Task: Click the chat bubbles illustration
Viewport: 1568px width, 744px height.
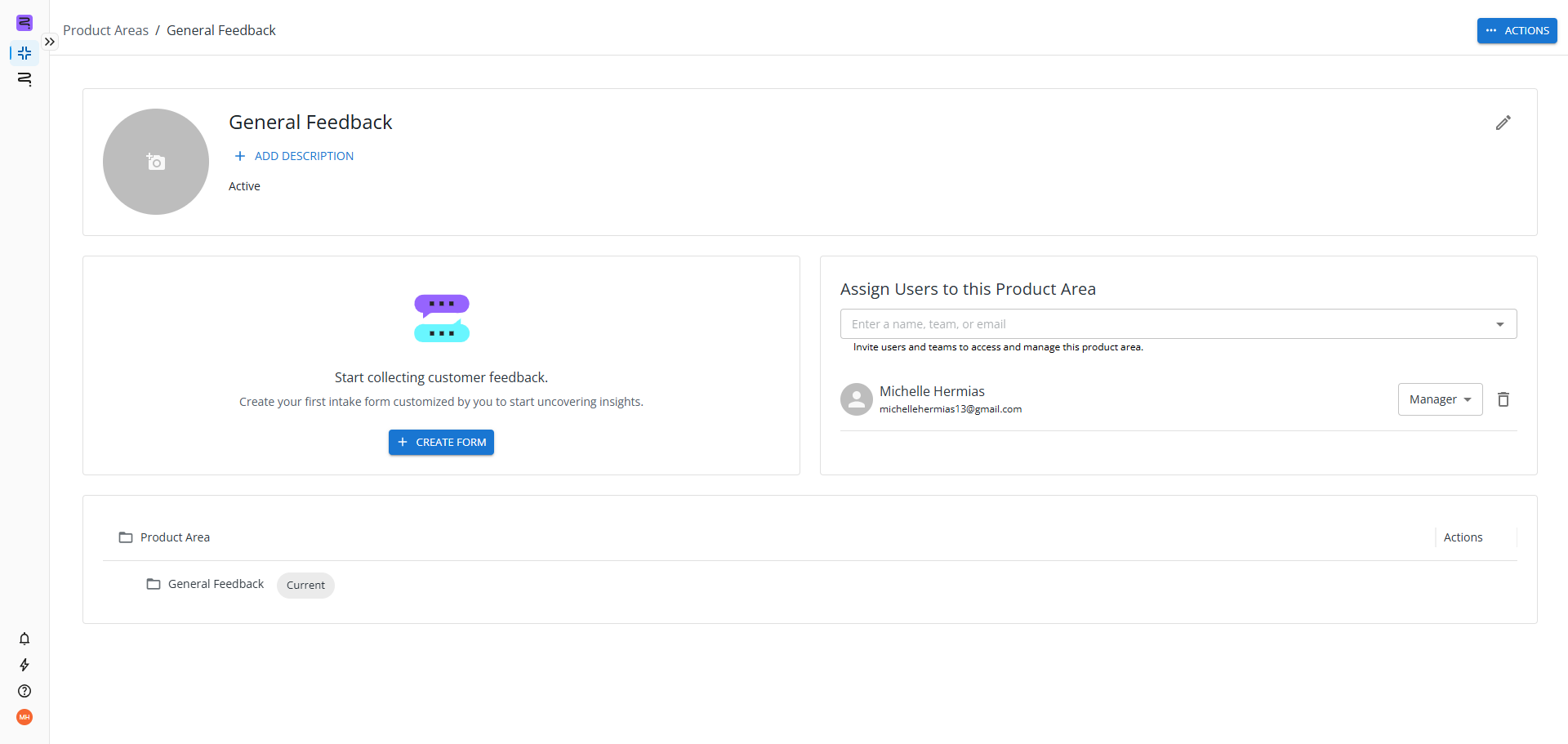Action: click(442, 319)
